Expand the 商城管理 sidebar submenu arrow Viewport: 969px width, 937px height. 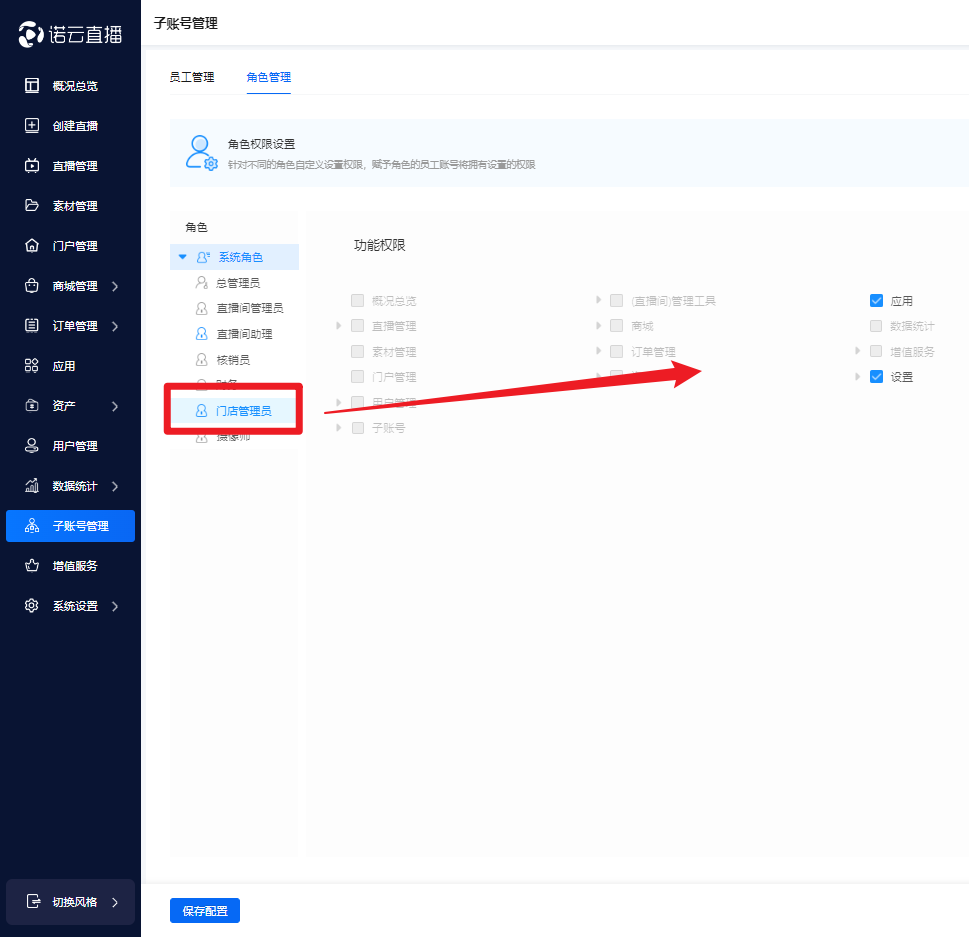click(x=115, y=287)
